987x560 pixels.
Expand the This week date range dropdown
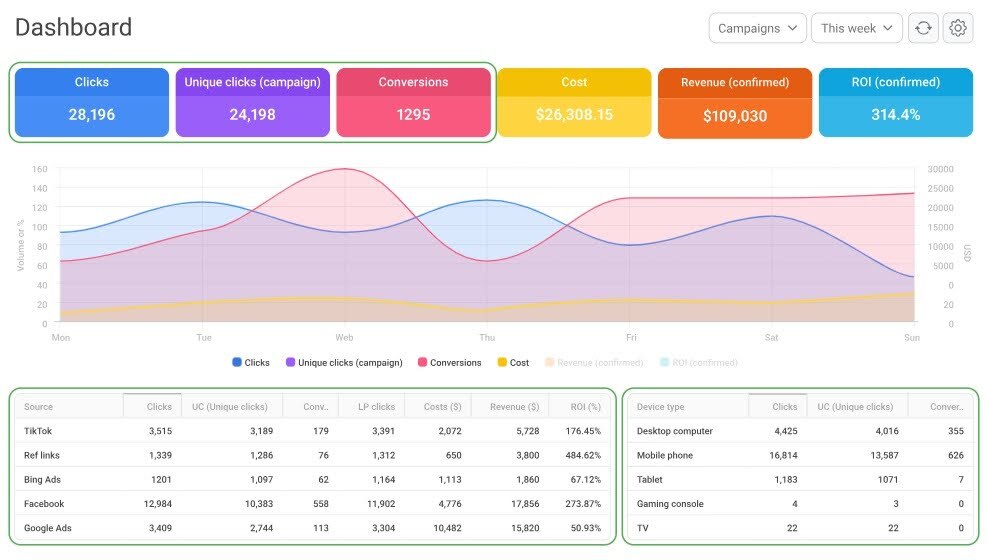[857, 28]
